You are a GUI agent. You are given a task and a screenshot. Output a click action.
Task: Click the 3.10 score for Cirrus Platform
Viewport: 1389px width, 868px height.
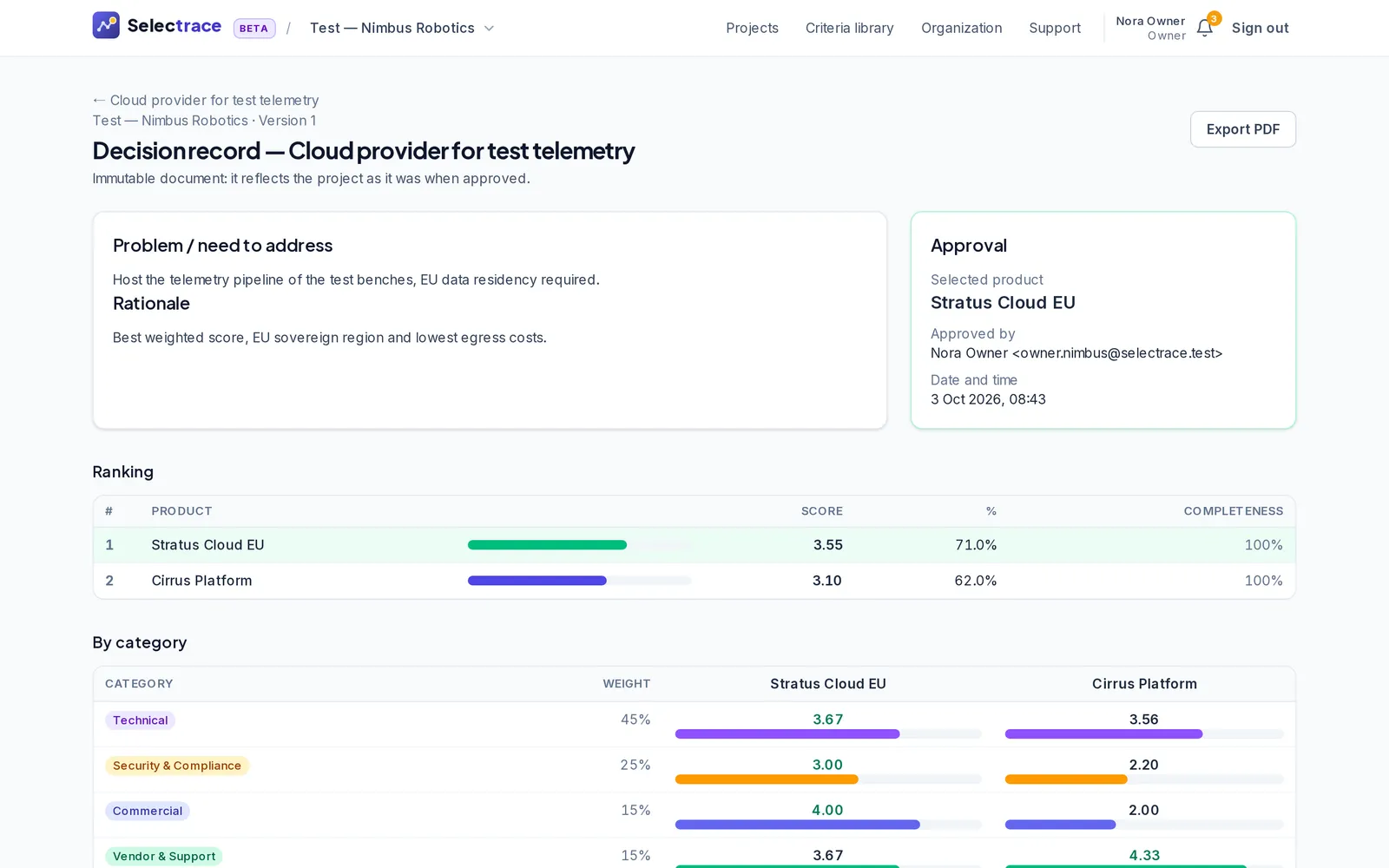pyautogui.click(x=827, y=581)
